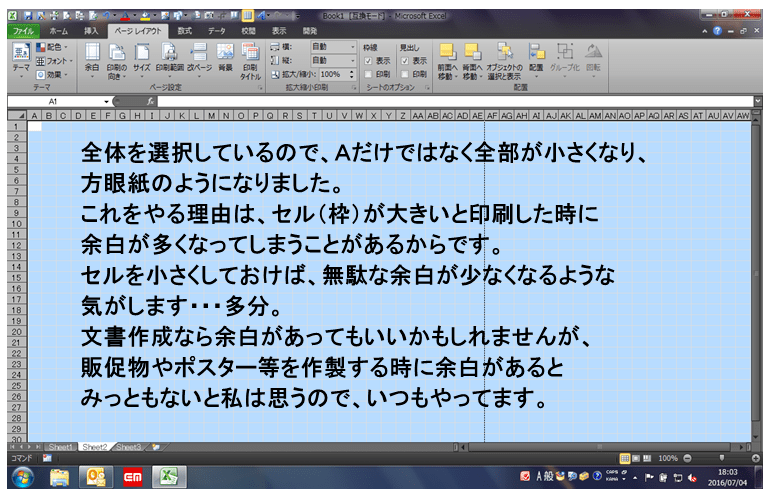The height and width of the screenshot is (496, 772).
Task: Click the macro record icon in status bar
Action: coord(47,458)
